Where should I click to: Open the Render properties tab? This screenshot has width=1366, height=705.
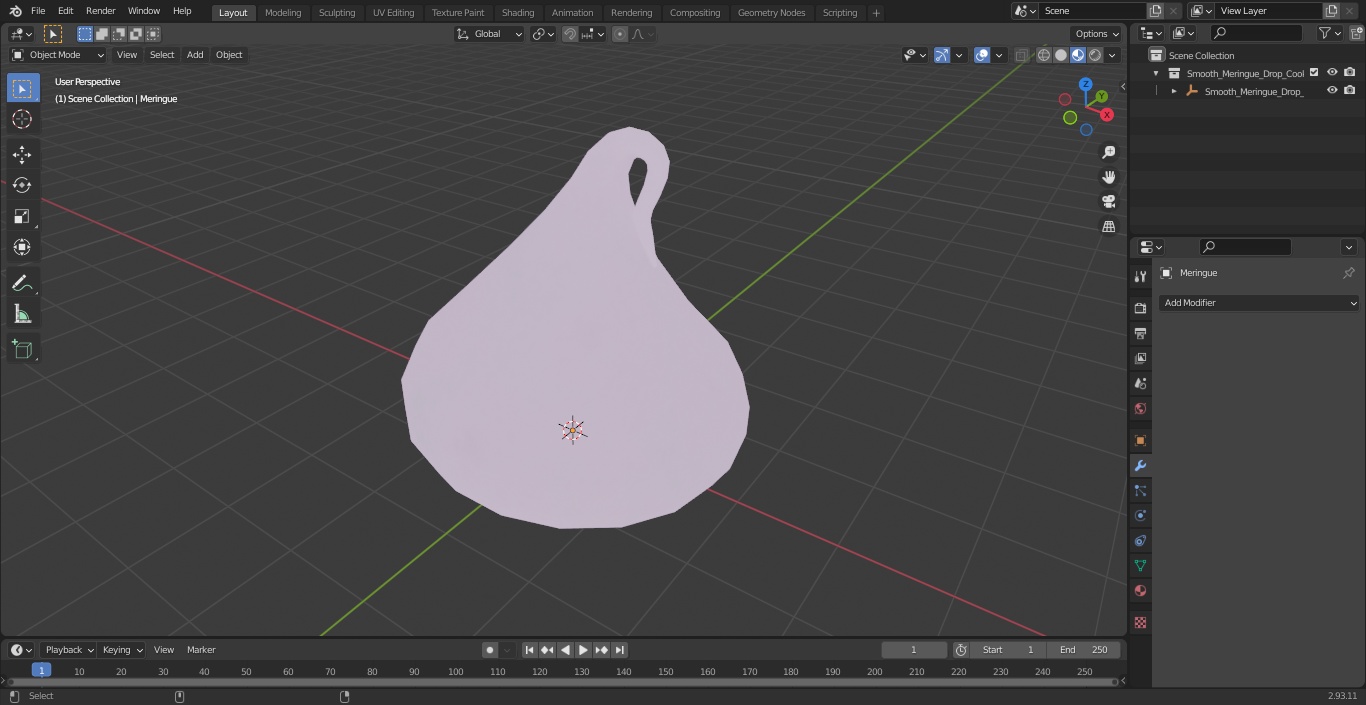[1140, 308]
